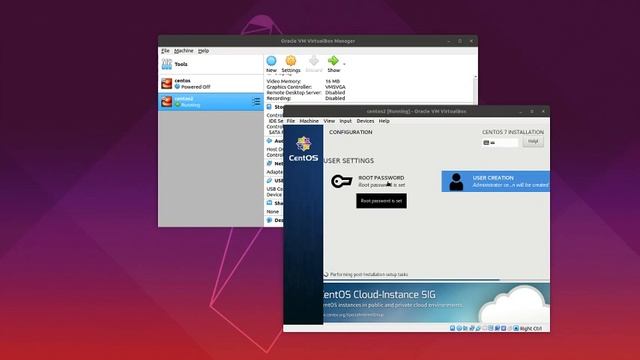The width and height of the screenshot is (640, 360).
Task: Click Network section icon in details
Action: point(269,163)
